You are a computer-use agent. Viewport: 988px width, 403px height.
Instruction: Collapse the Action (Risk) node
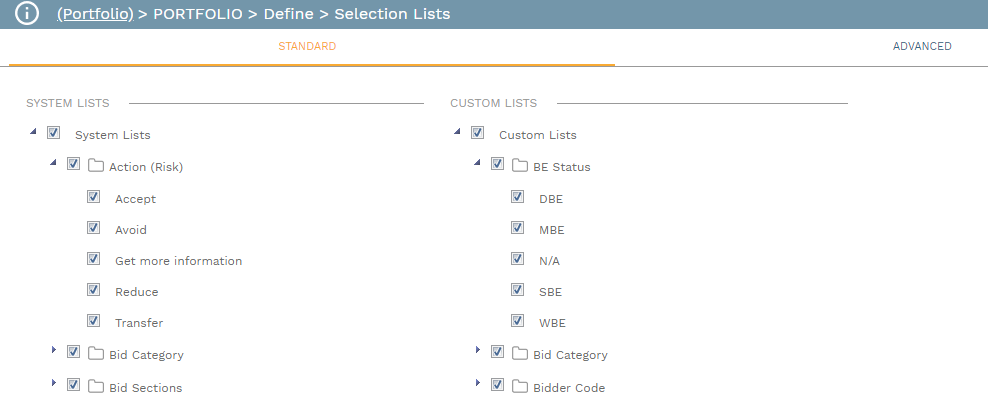53,163
